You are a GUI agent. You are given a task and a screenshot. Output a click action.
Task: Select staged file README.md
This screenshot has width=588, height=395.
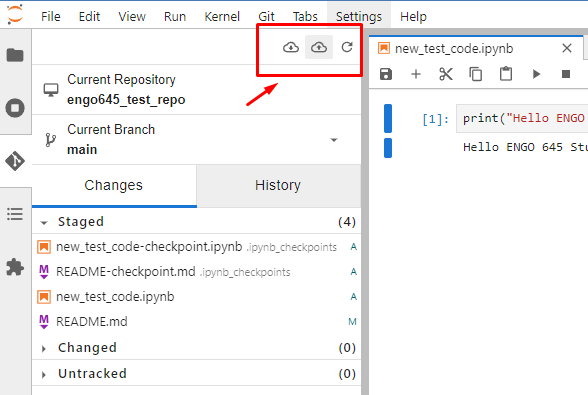196,322
